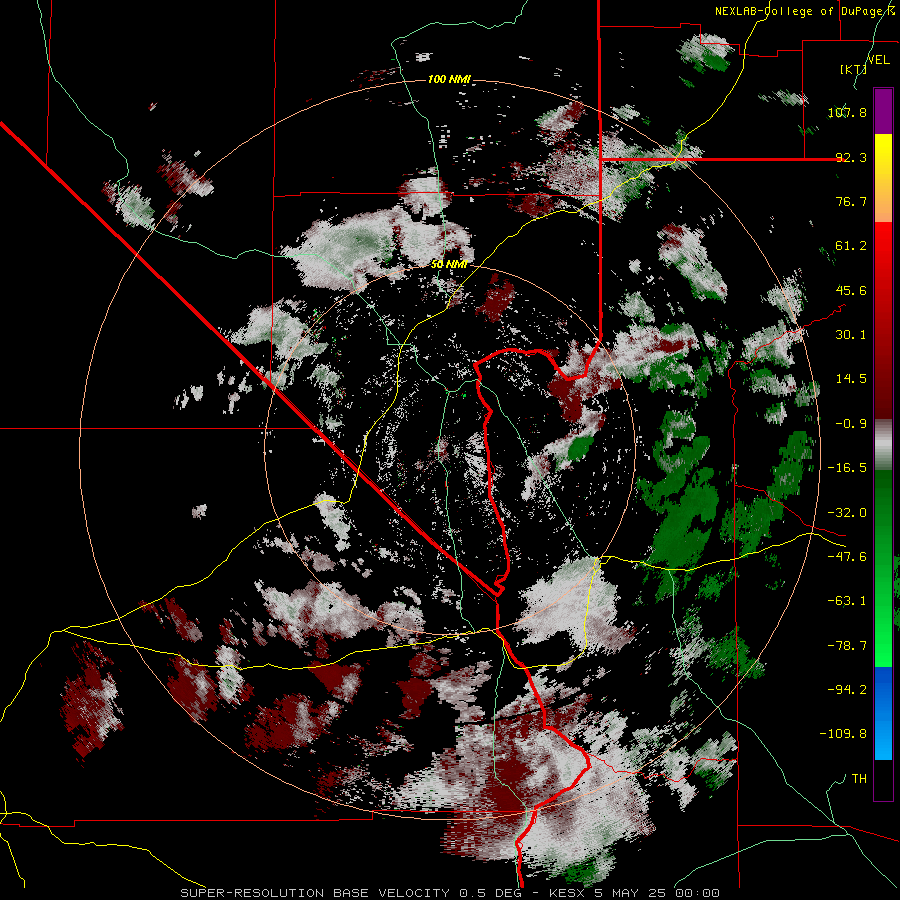Image resolution: width=900 pixels, height=900 pixels.
Task: Click the 5 MAY 25 date in the footer
Action: coord(628,893)
